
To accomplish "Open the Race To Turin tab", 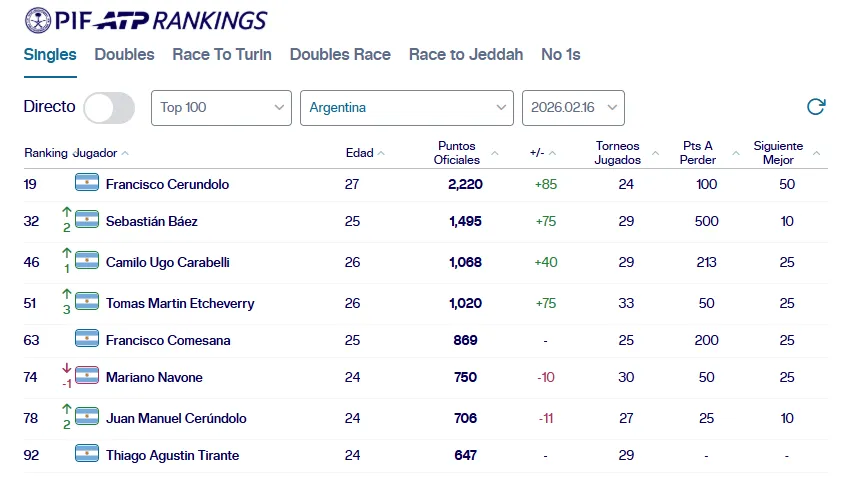I will (x=222, y=54).
